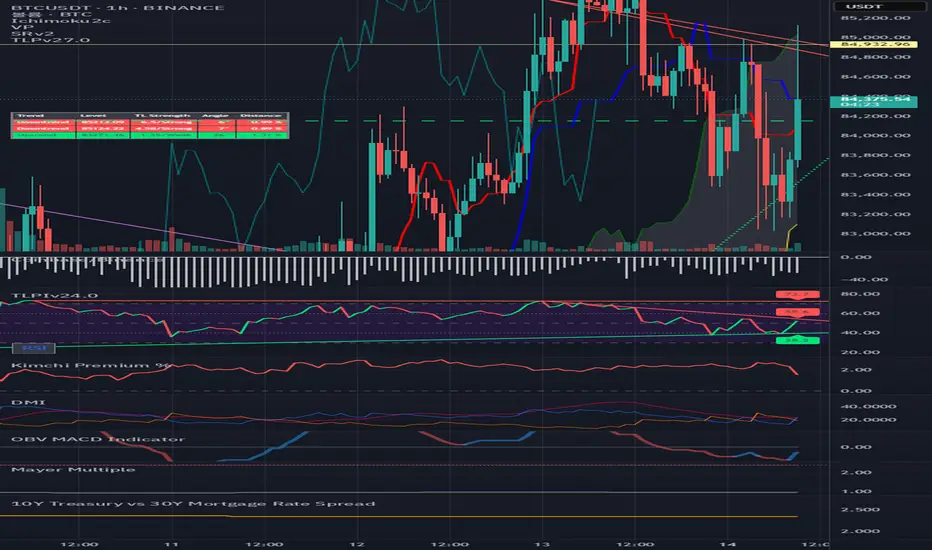Click the green value tag in TLPI pane
932x550 pixels.
797,341
